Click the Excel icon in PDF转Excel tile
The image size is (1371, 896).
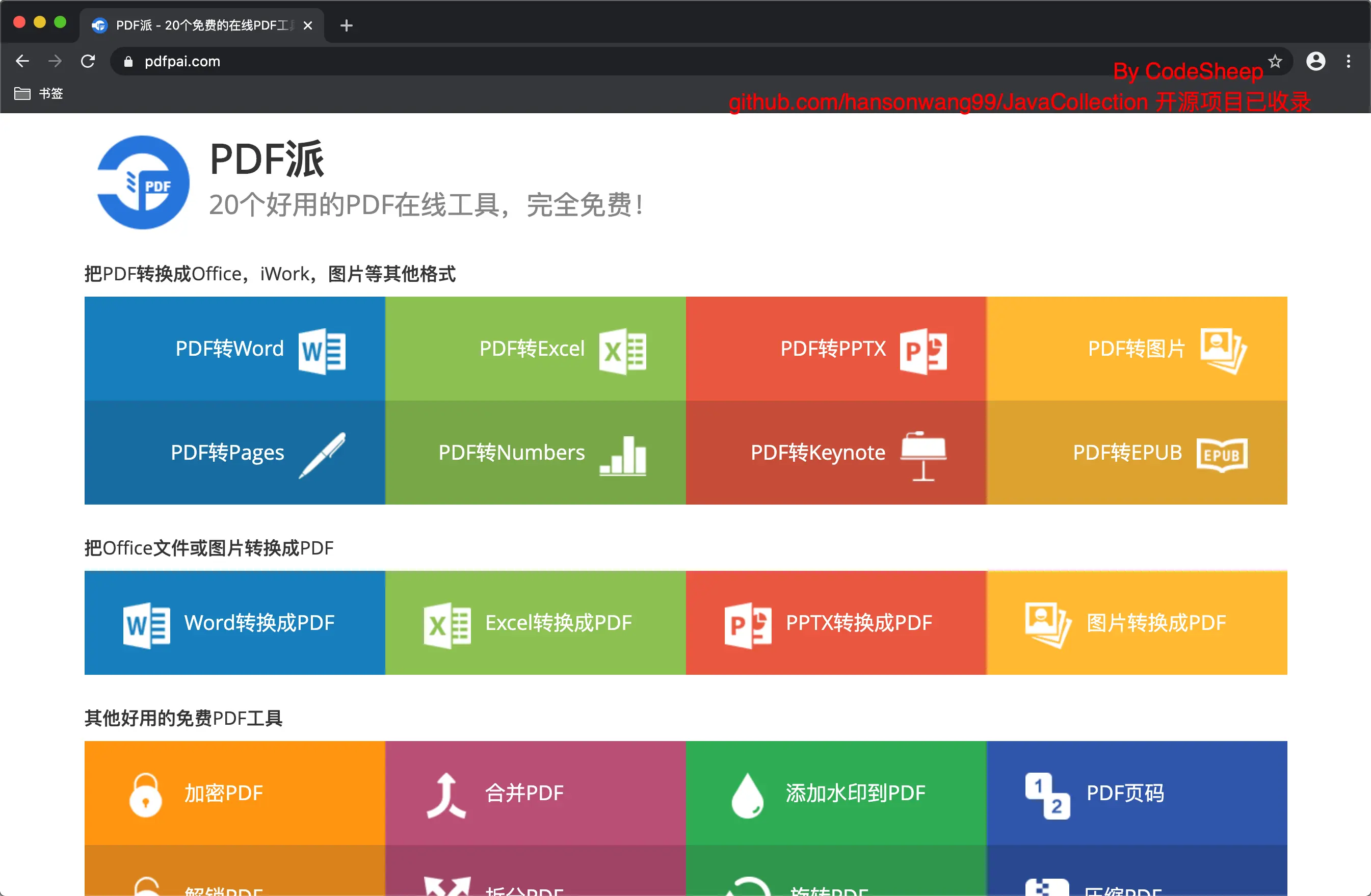(622, 350)
